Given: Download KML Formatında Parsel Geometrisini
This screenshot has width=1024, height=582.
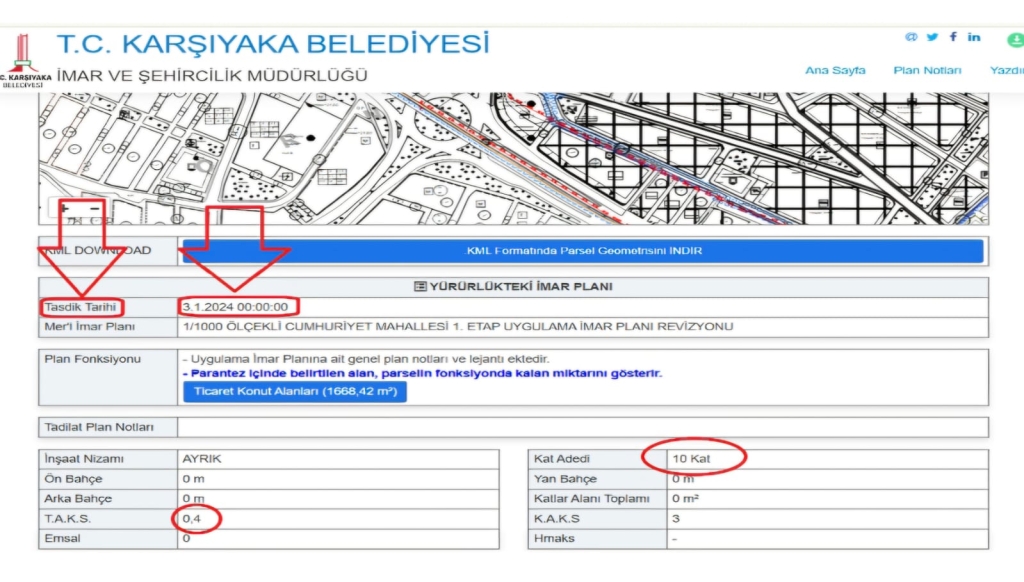Looking at the screenshot, I should click(584, 251).
